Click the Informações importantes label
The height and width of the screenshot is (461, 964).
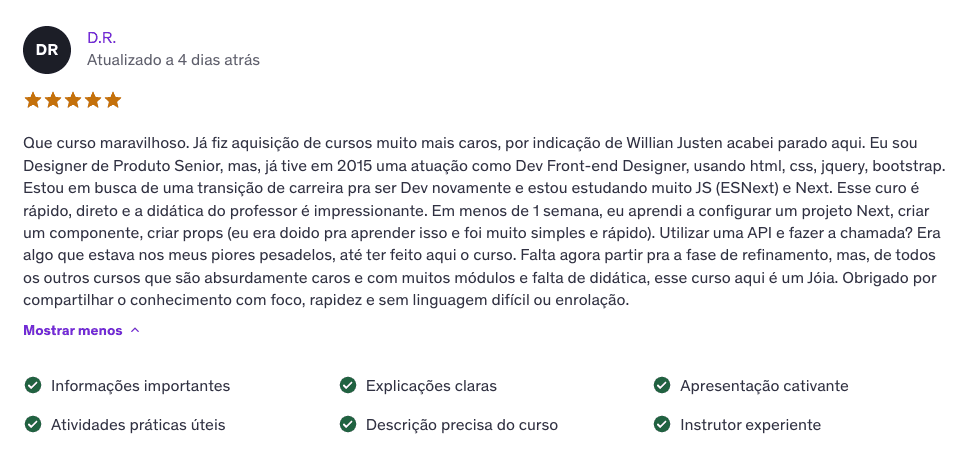(x=140, y=385)
